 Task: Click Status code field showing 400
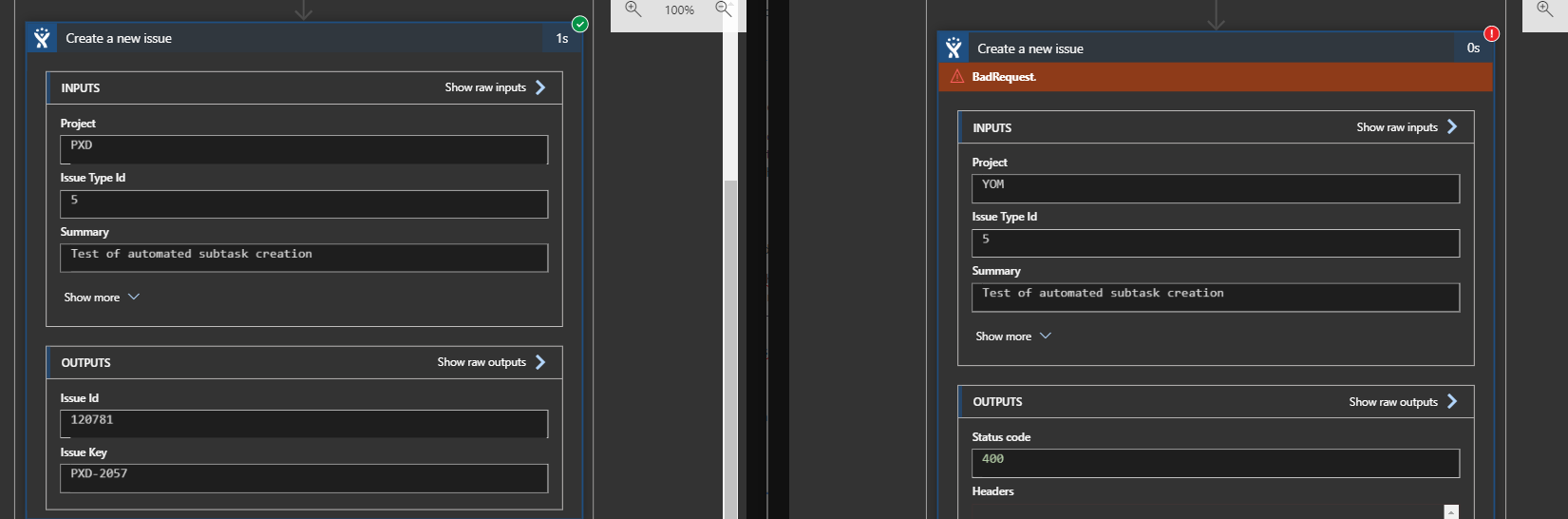[1216, 463]
